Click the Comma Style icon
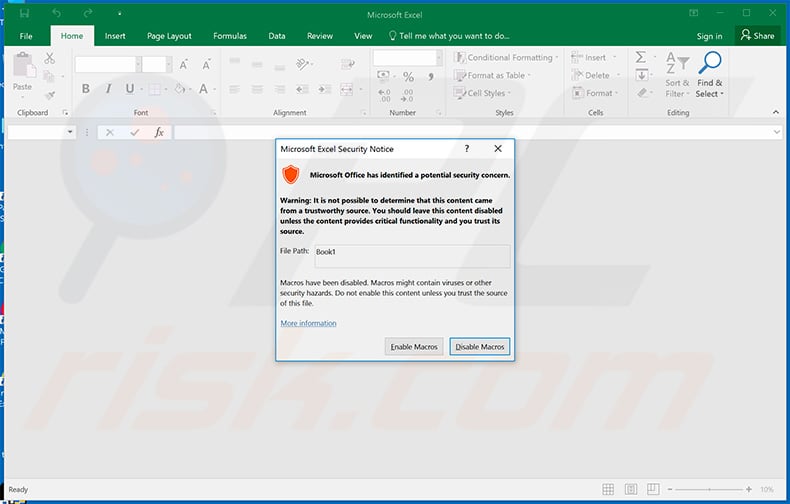790x504 pixels. pyautogui.click(x=431, y=77)
